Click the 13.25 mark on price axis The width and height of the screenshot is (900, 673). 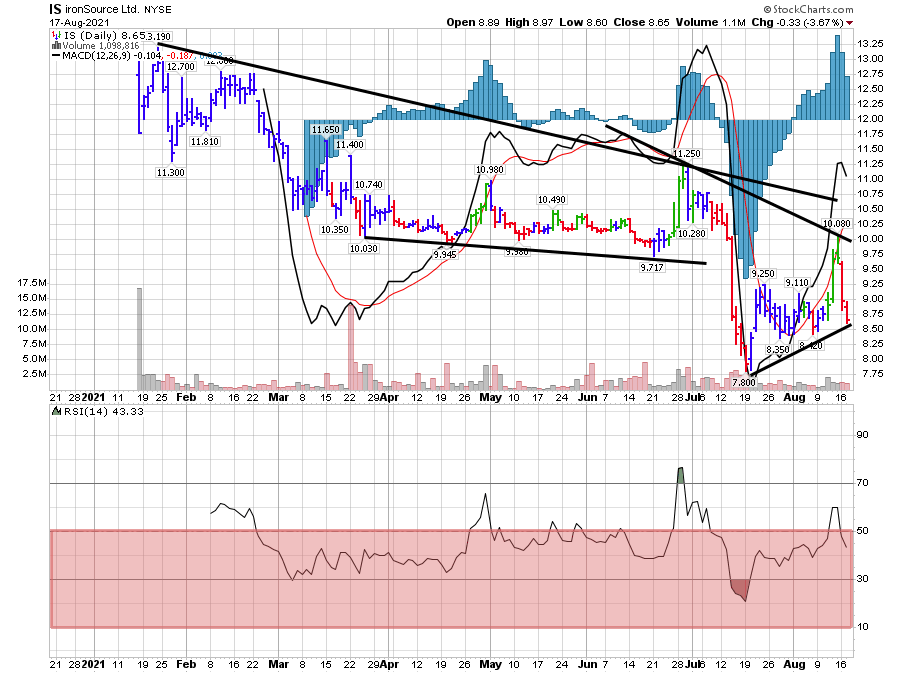(870, 43)
